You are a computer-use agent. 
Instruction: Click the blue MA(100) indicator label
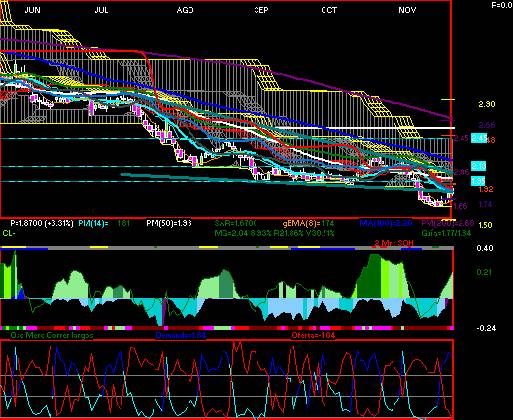click(x=386, y=223)
